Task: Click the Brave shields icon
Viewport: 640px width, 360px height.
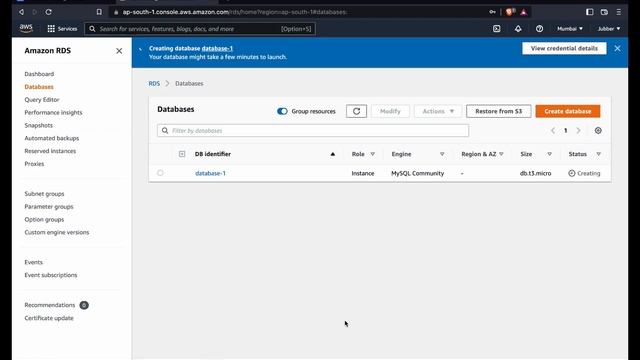Action: pos(510,12)
